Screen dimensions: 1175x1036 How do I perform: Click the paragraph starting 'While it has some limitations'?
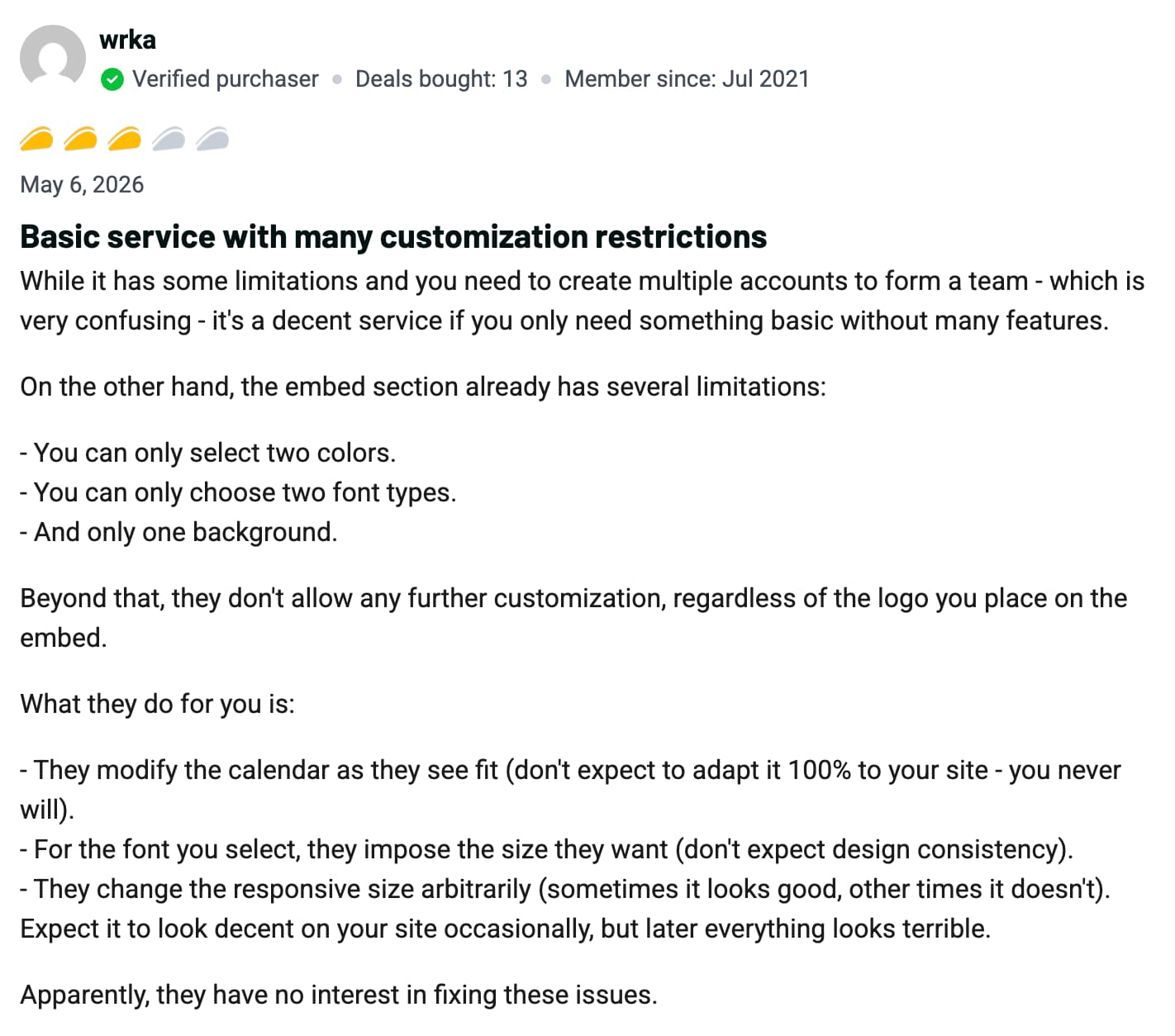[x=583, y=301]
